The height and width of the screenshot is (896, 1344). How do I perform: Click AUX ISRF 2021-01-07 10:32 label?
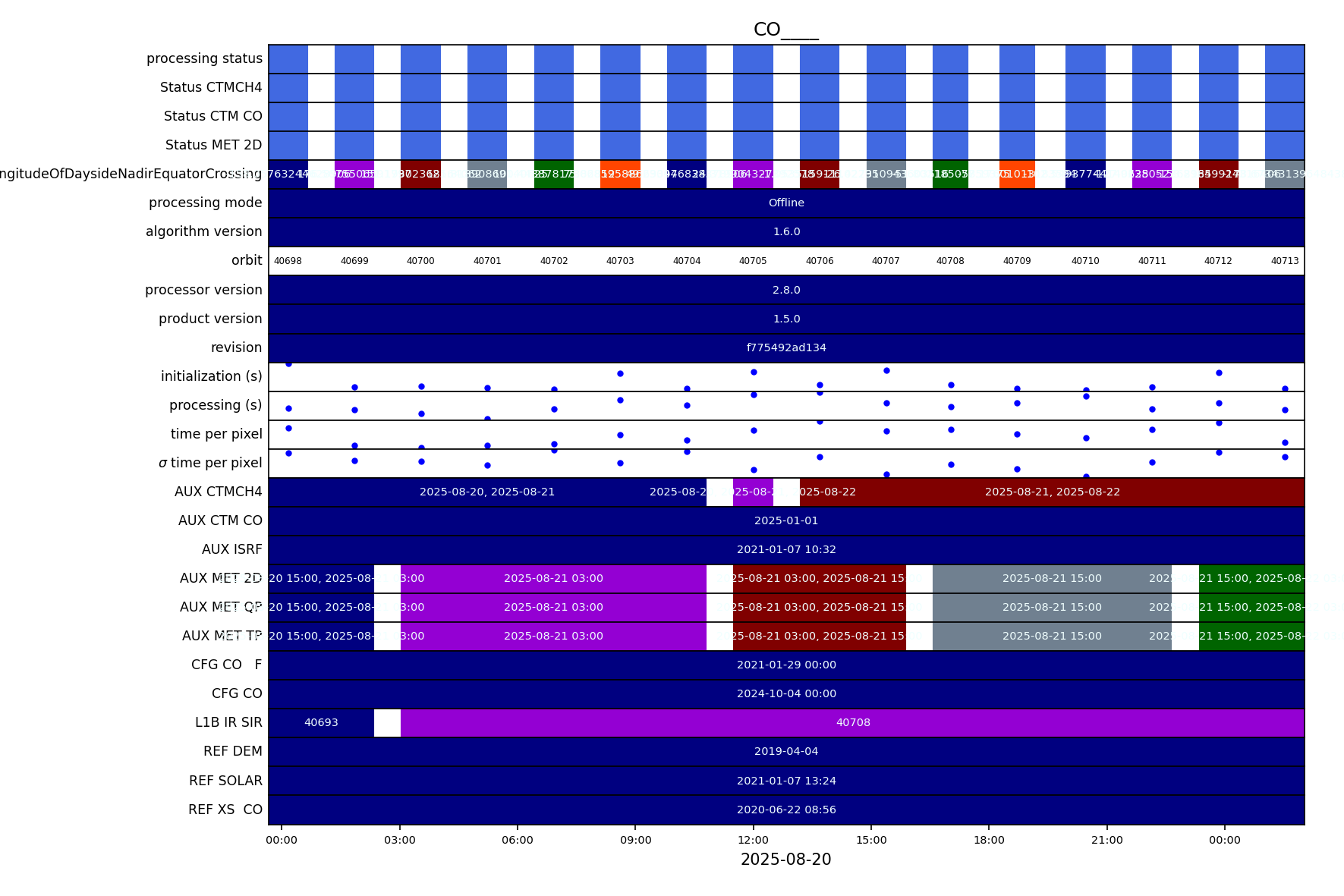(785, 550)
